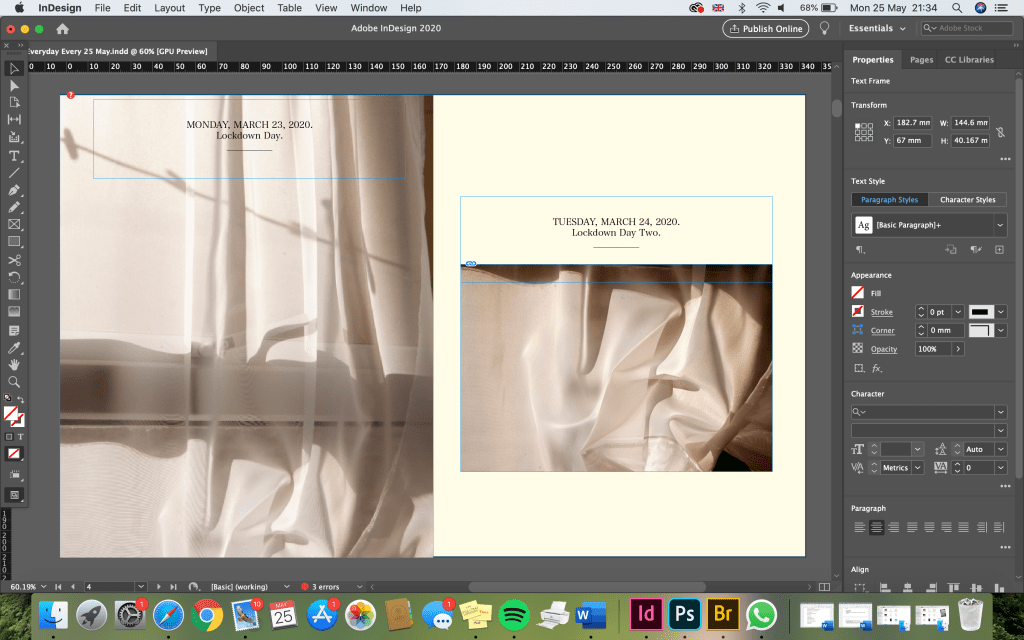Select the Zoom tool magnifier
This screenshot has height=640, width=1024.
point(14,381)
